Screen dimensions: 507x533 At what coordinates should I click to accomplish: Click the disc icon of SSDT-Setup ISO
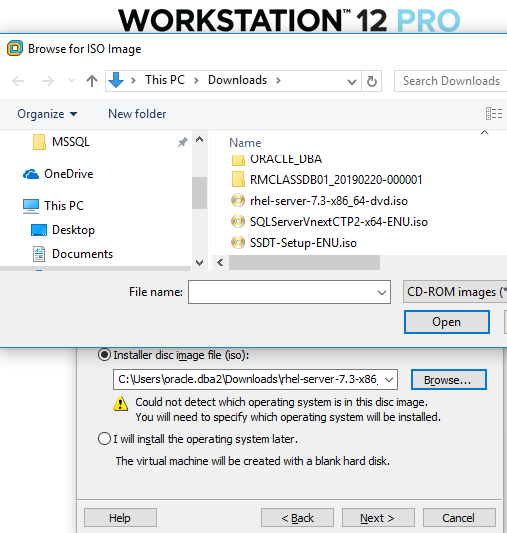point(238,243)
